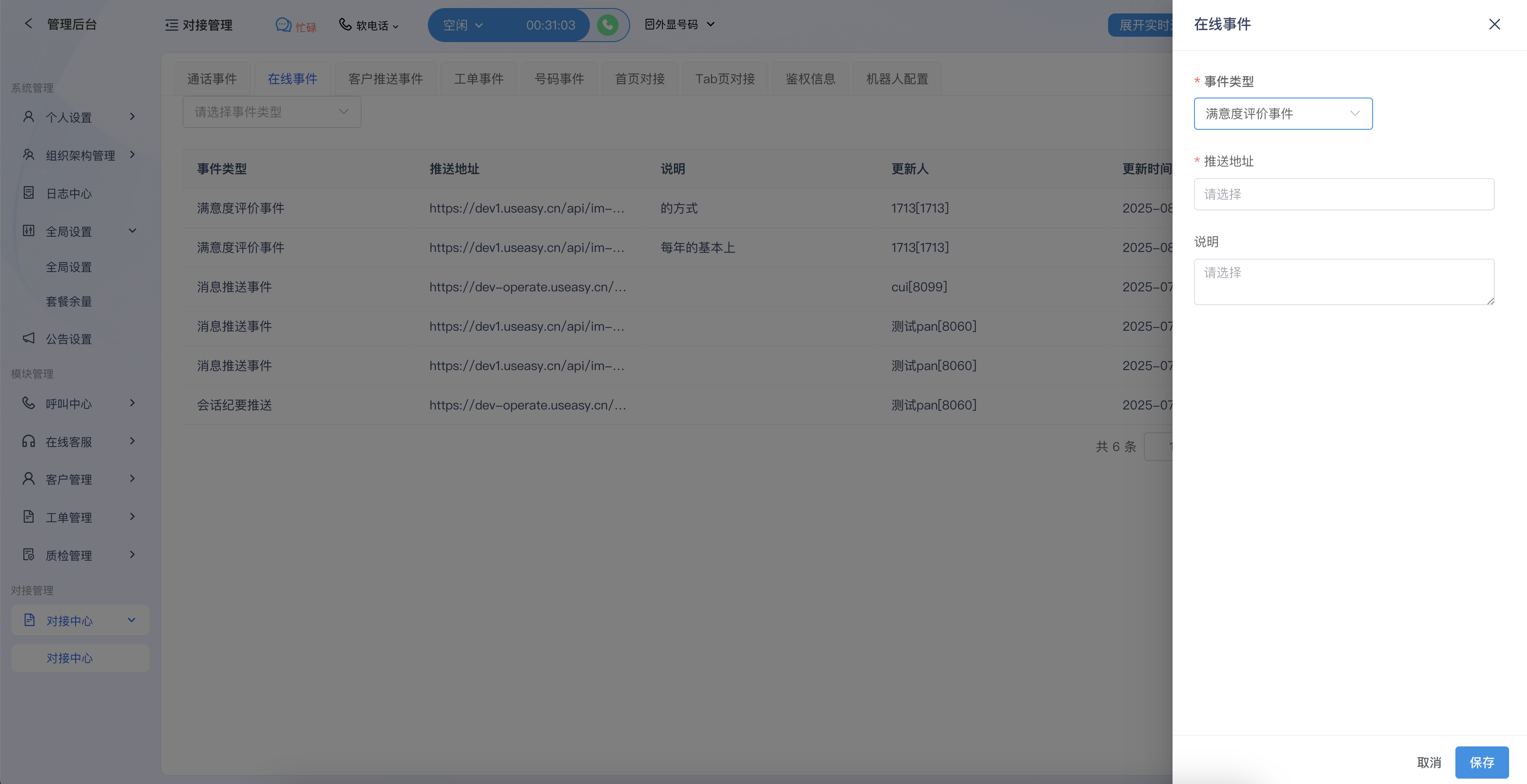Open the 空闲 agent status dropdown

point(463,25)
